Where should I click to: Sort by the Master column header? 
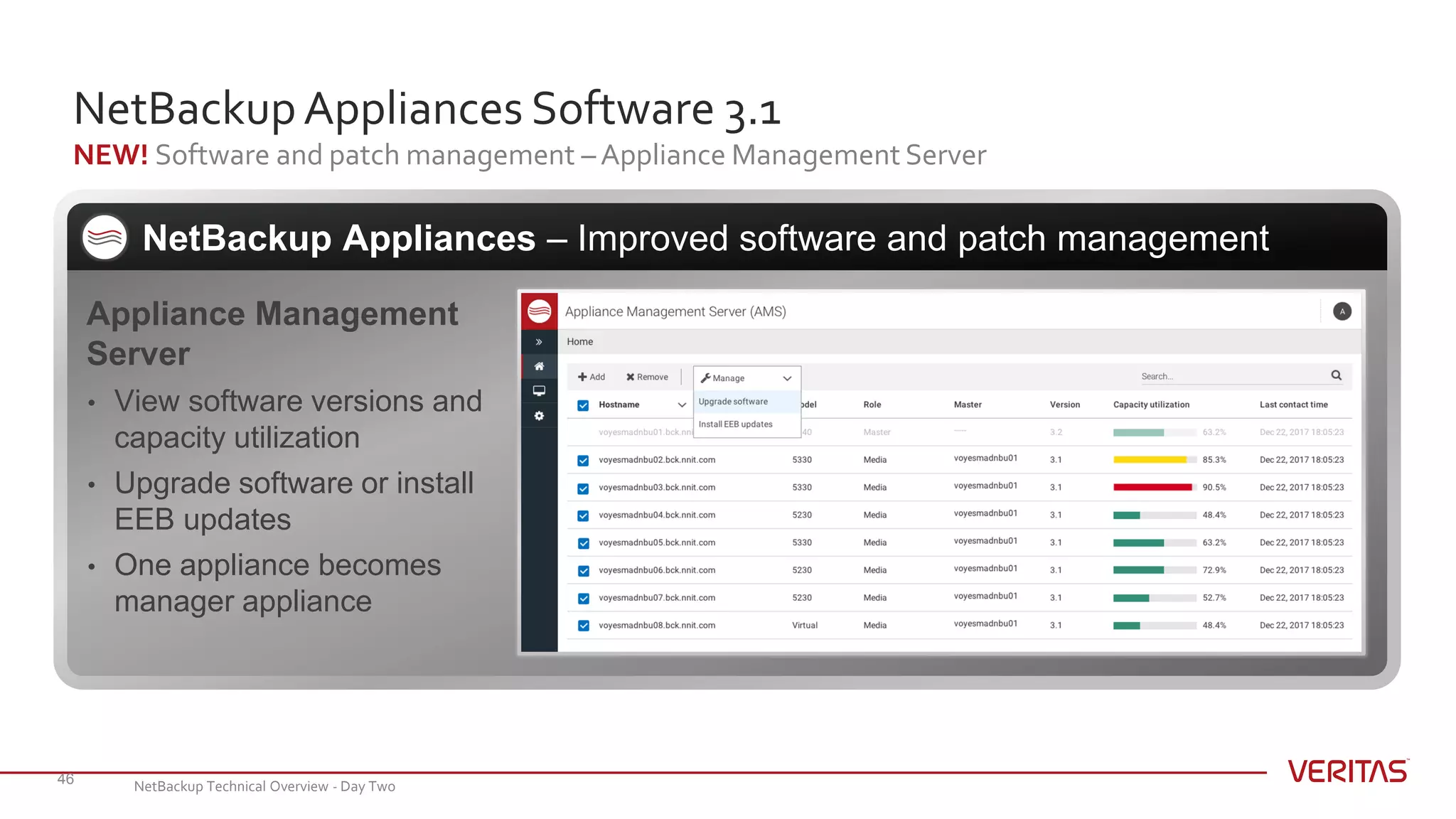coord(968,405)
